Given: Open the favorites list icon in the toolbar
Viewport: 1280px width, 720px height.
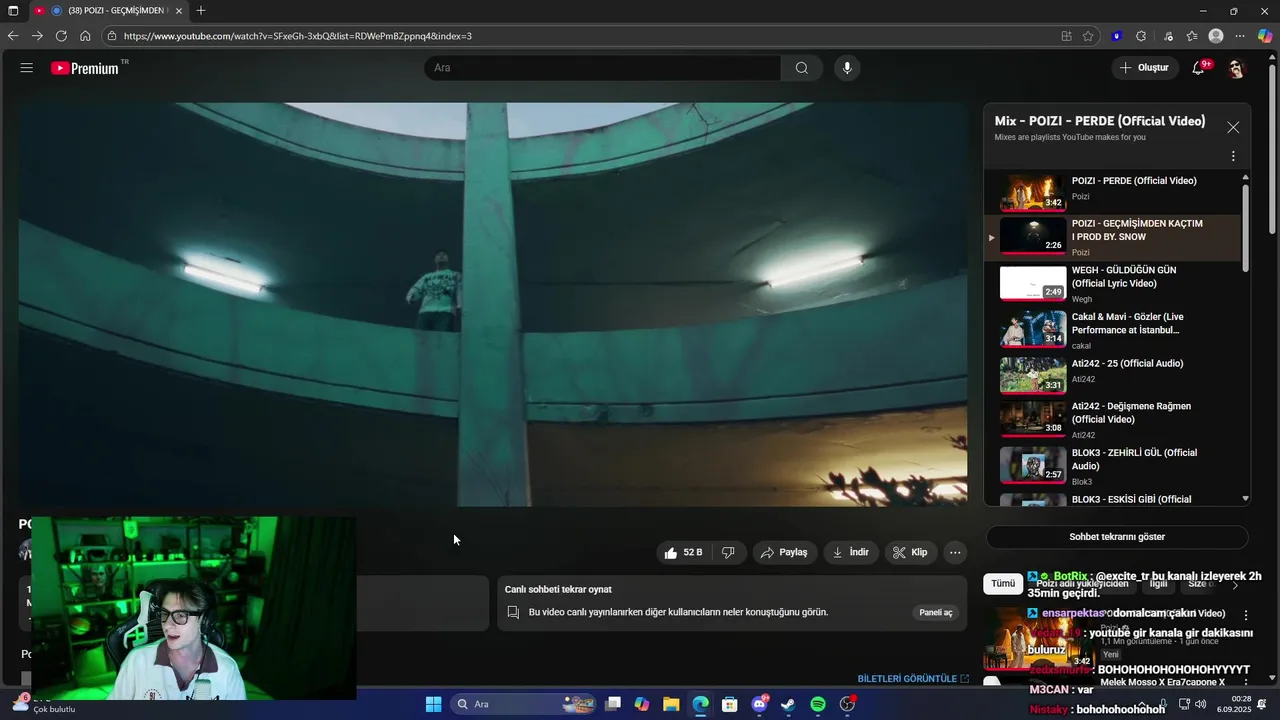Looking at the screenshot, I should [x=1192, y=36].
